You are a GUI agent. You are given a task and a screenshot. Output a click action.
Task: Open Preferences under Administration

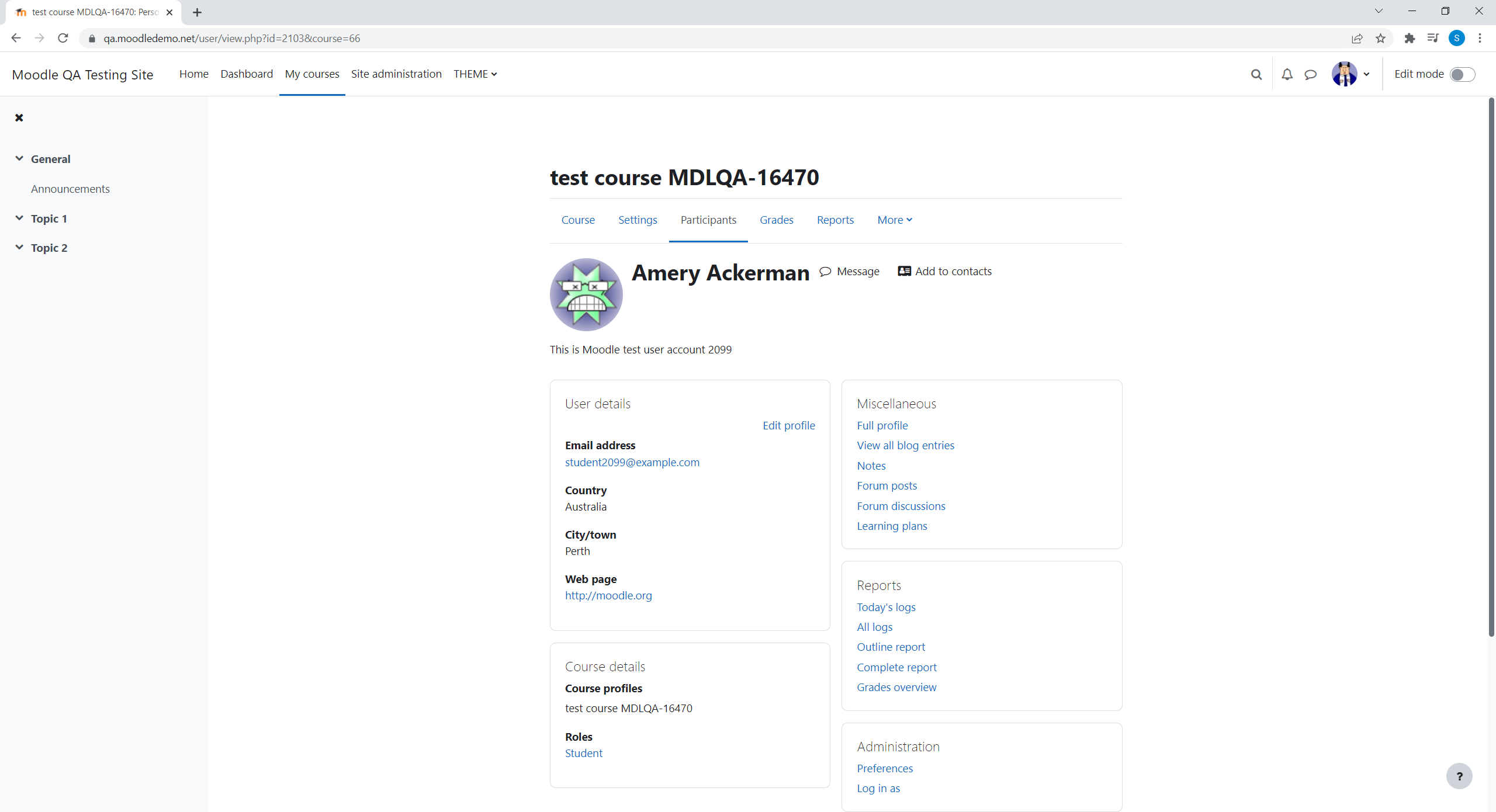[885, 768]
